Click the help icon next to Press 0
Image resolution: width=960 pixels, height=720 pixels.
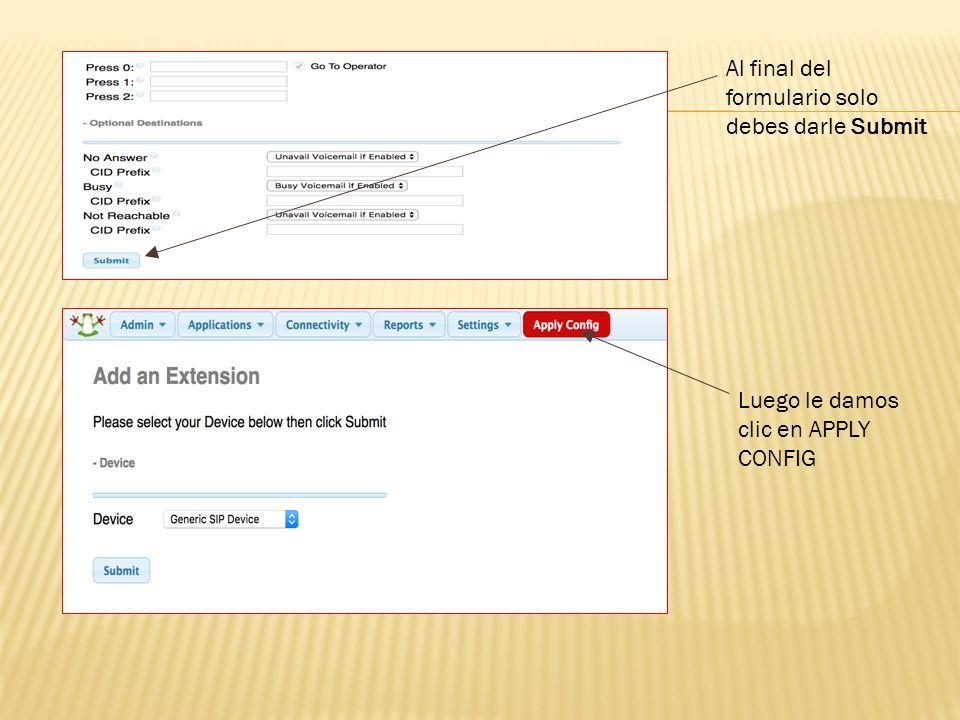[140, 65]
